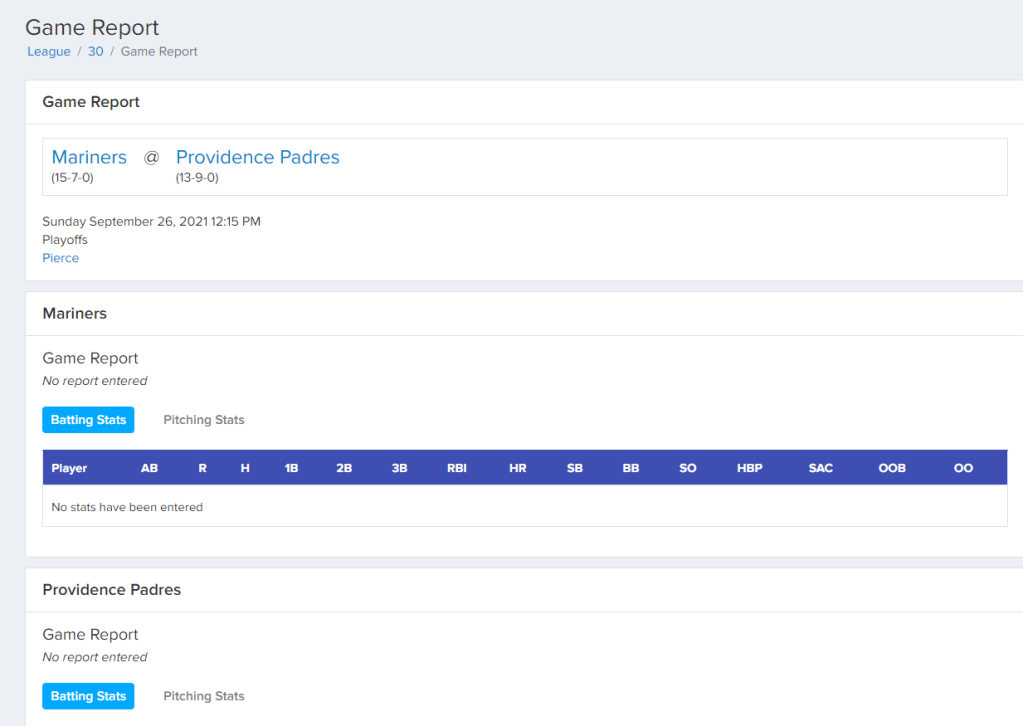Open the League breadcrumb link
This screenshot has height=726, width=1023.
tap(48, 51)
